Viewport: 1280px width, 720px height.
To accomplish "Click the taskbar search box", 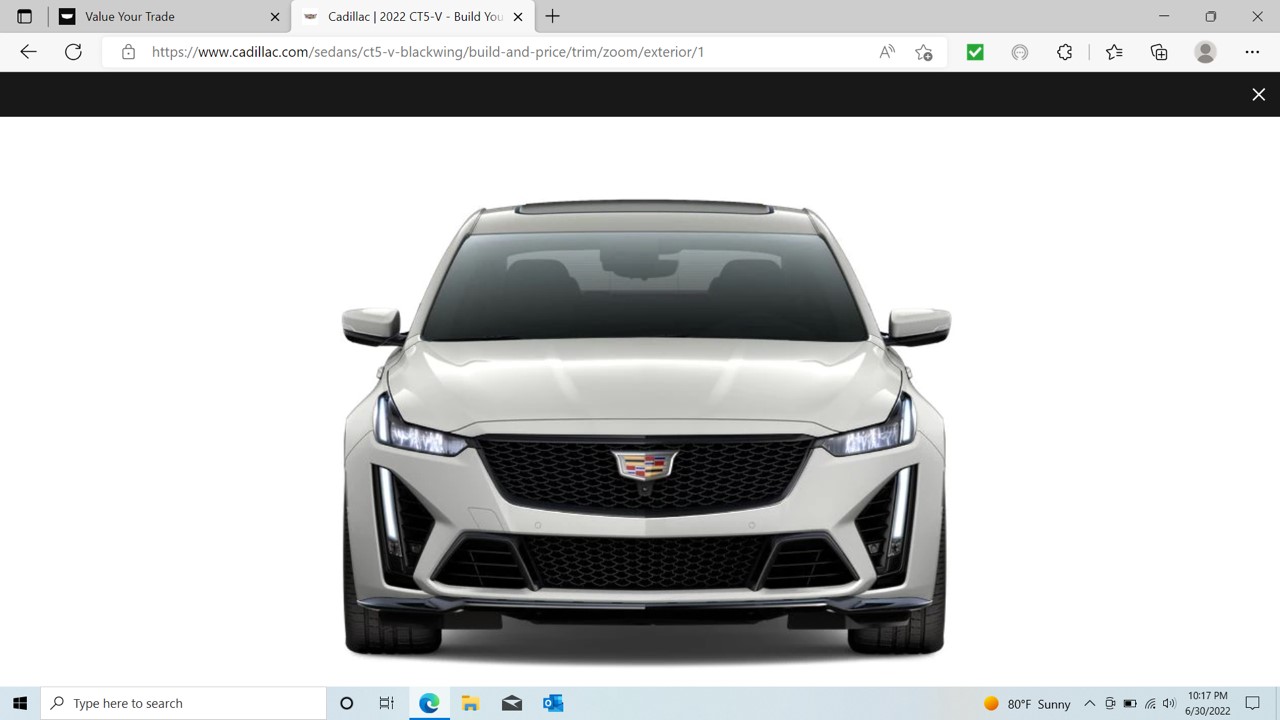I will click(183, 703).
